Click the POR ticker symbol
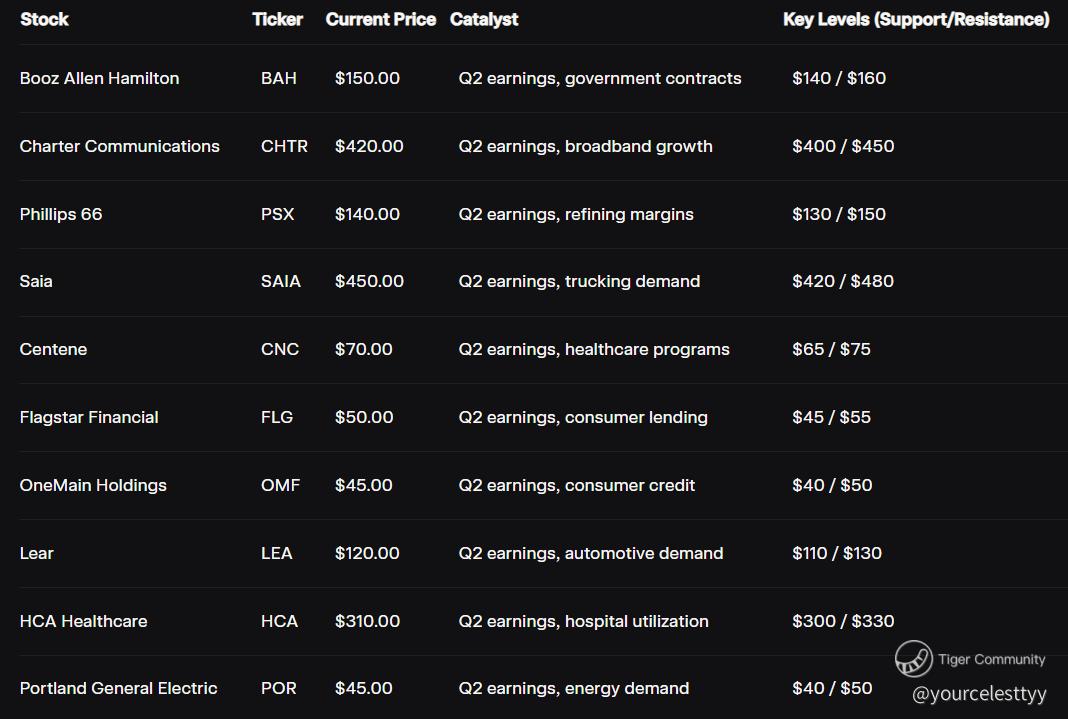Viewport: 1068px width, 719px height. (x=278, y=688)
